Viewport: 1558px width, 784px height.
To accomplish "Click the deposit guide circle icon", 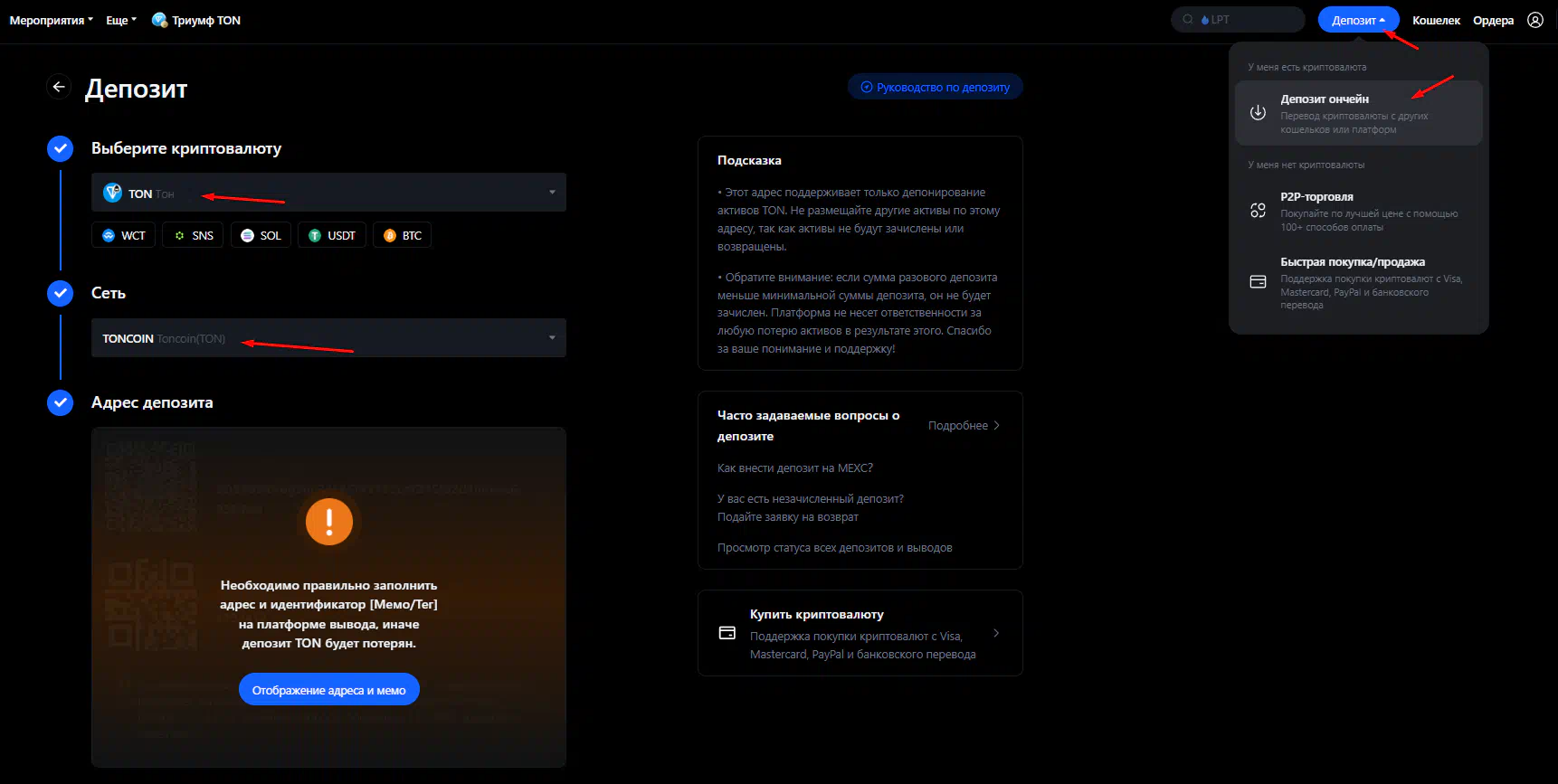I will 867,87.
